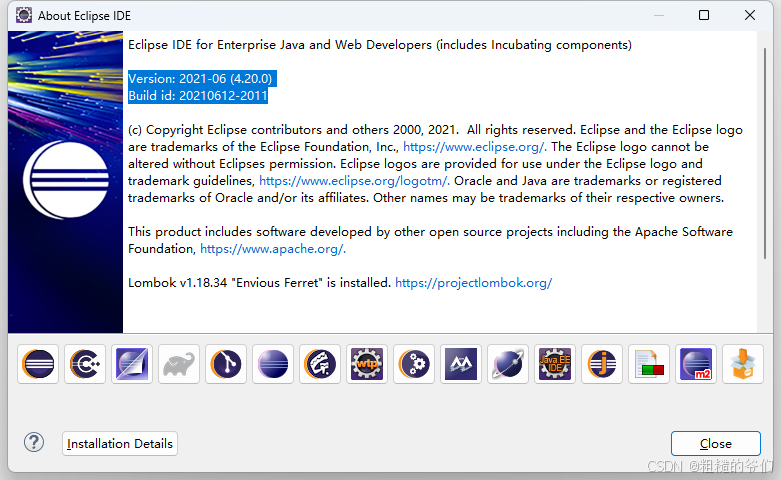781x480 pixels.
Task: Click the Eclipse icon in the title bar
Action: click(x=23, y=15)
